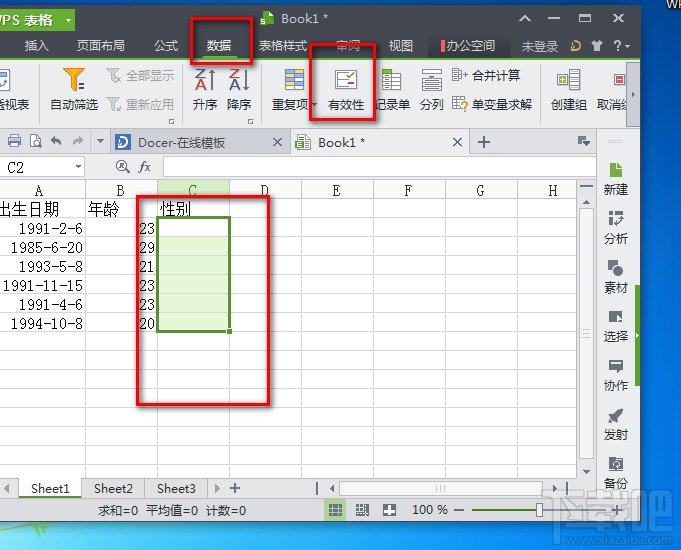Image resolution: width=681 pixels, height=550 pixels.
Task: Click the 100 % zoom level text
Action: [430, 510]
